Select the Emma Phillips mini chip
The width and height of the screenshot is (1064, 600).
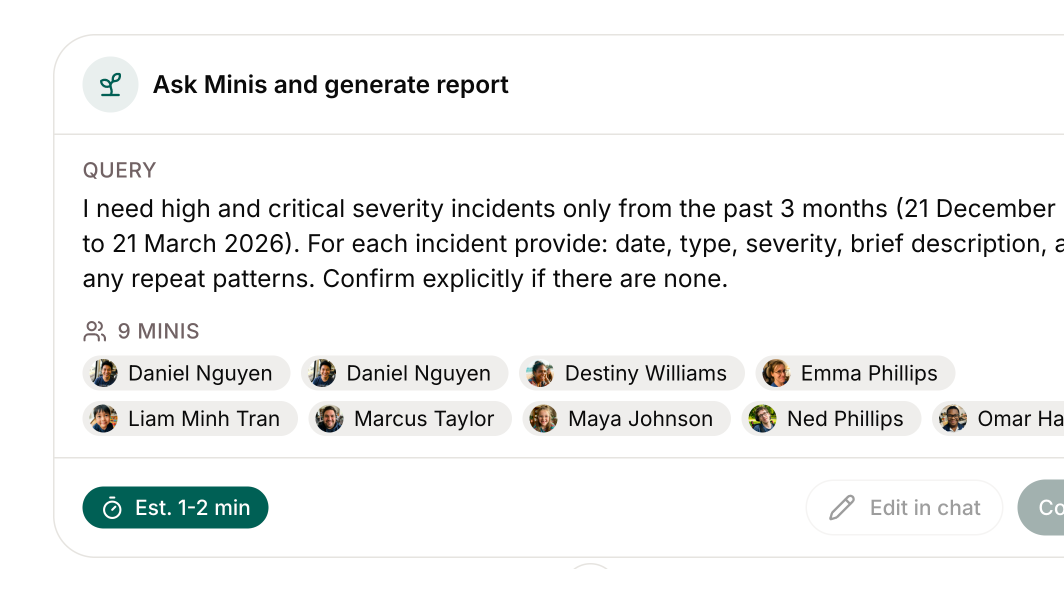pos(855,373)
